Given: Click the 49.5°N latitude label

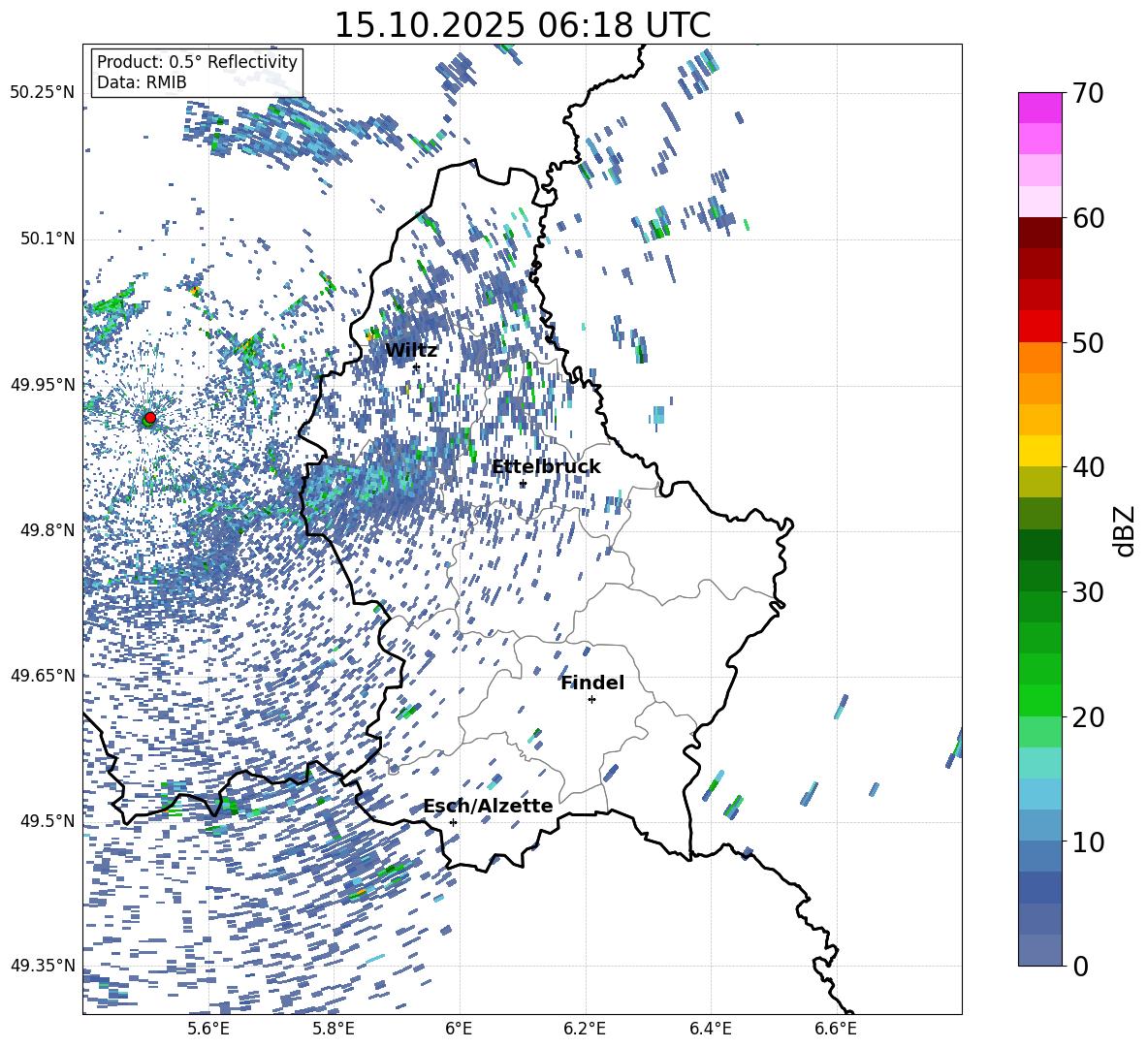Looking at the screenshot, I should (x=47, y=820).
